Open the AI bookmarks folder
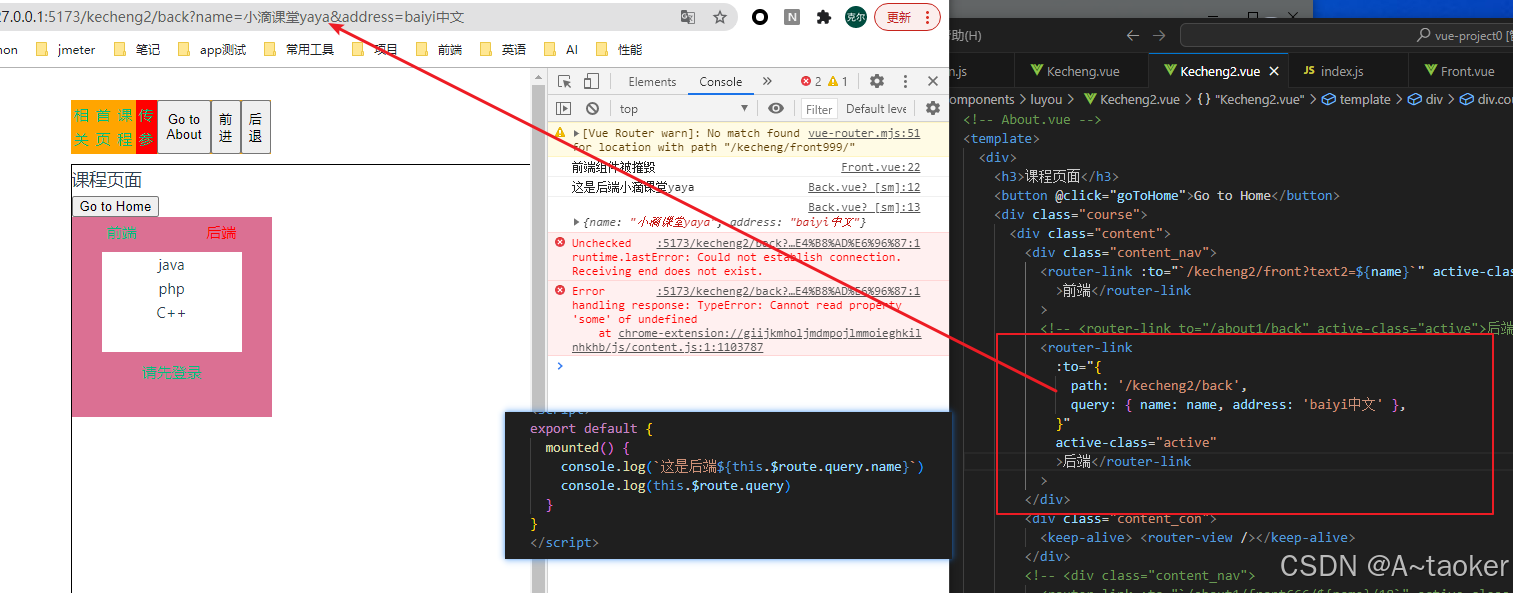 (x=560, y=49)
